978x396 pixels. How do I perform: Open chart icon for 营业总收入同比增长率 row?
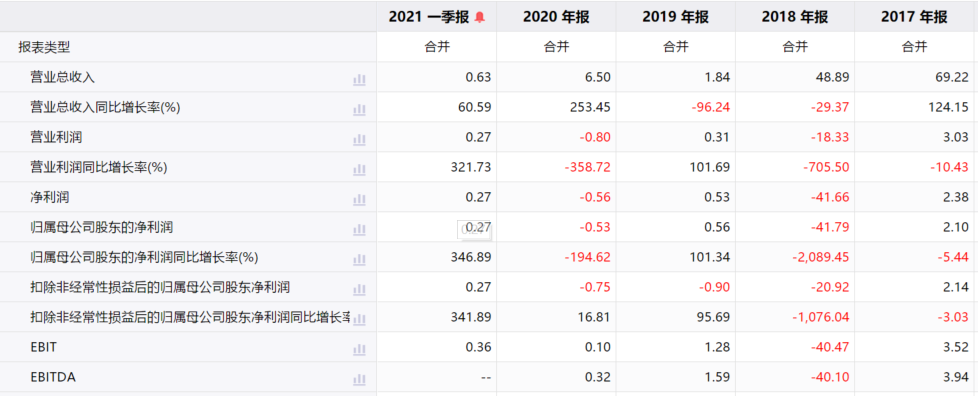[359, 109]
